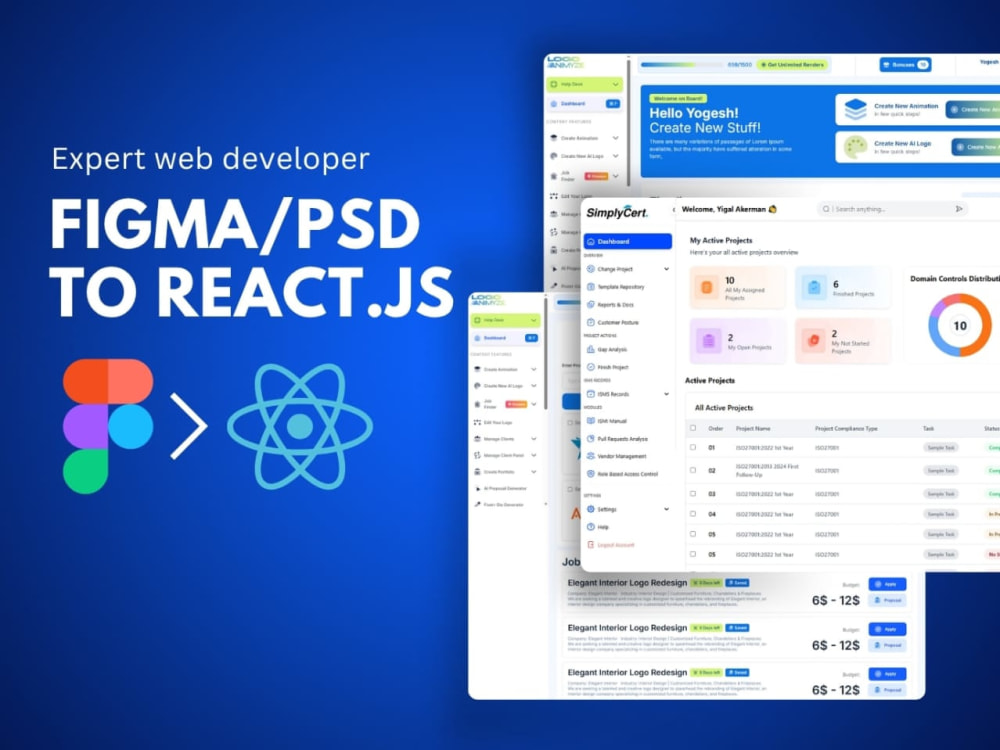1000x750 pixels.
Task: Open Vendor Management menu item
Action: coord(621,456)
